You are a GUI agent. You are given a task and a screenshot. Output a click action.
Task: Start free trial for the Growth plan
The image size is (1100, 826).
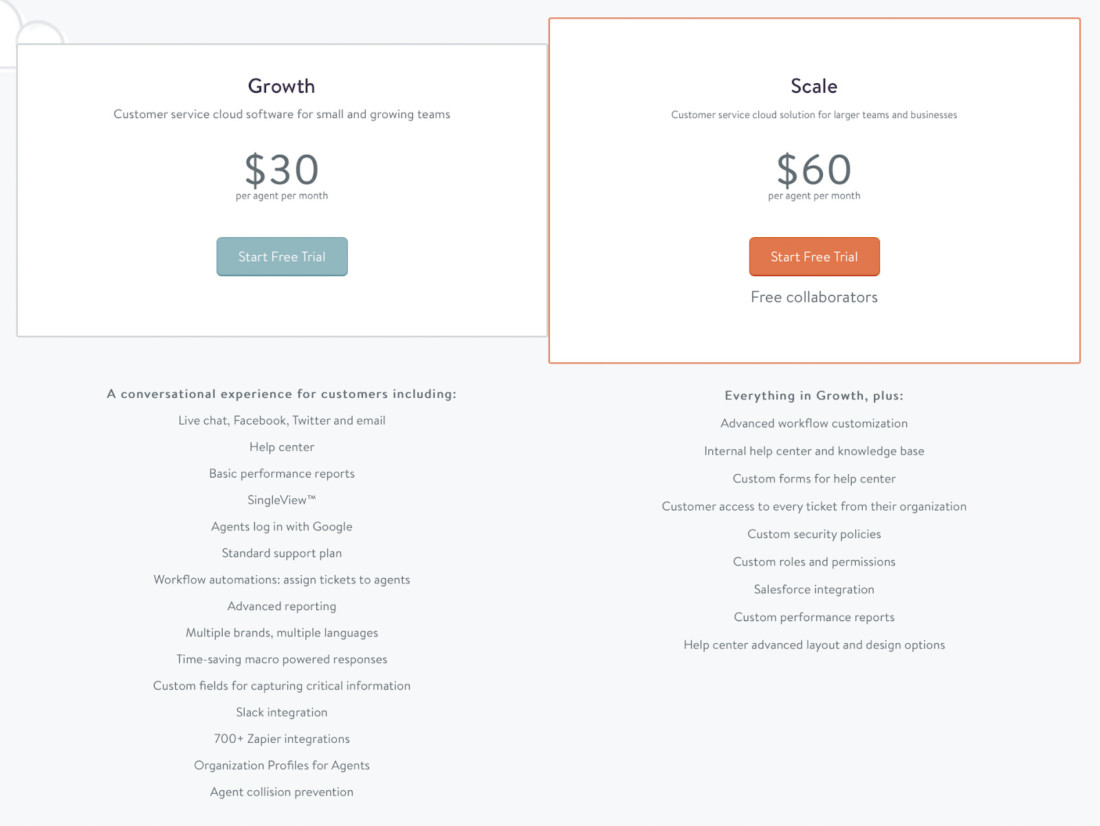point(281,256)
